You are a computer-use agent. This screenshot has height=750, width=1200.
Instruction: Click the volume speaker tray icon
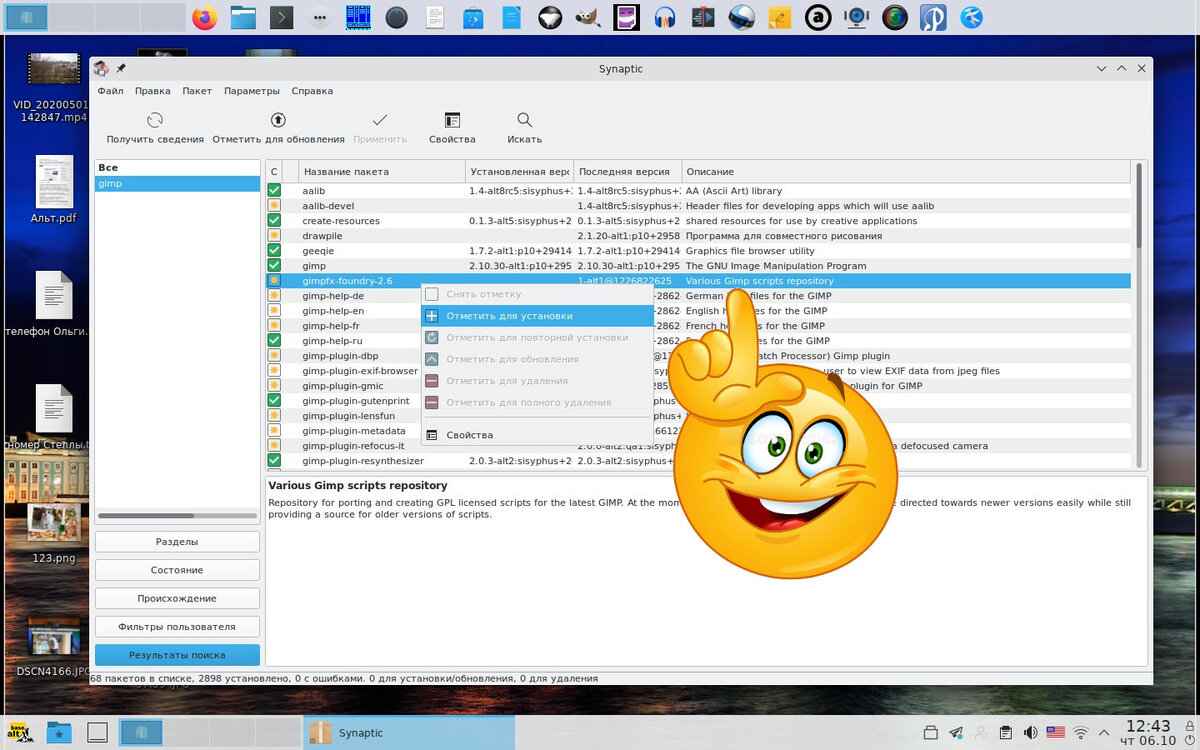point(1031,732)
